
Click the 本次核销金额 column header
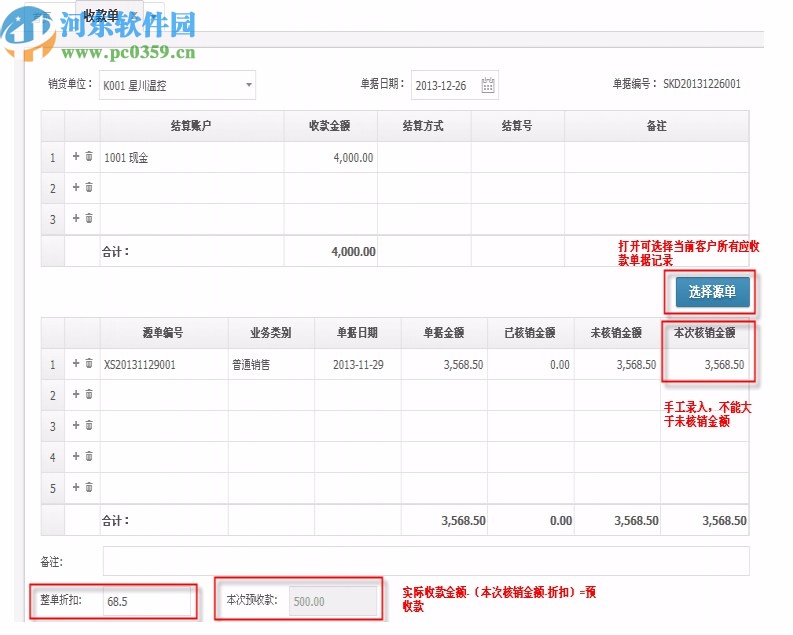point(704,333)
